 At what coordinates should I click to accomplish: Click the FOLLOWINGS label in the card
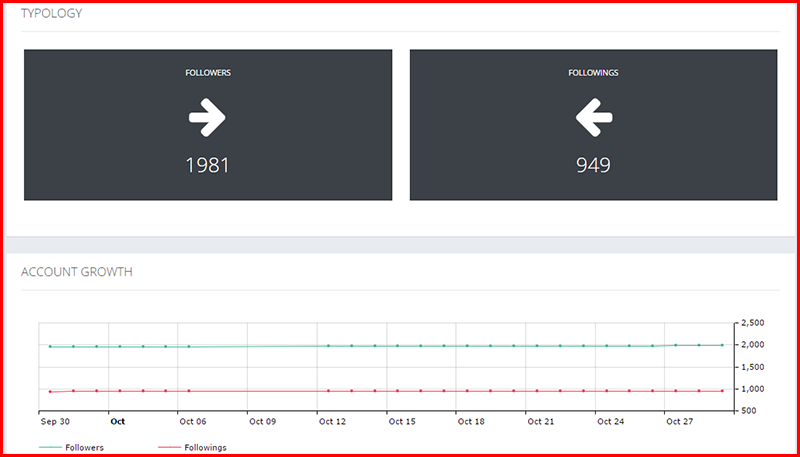coord(593,73)
